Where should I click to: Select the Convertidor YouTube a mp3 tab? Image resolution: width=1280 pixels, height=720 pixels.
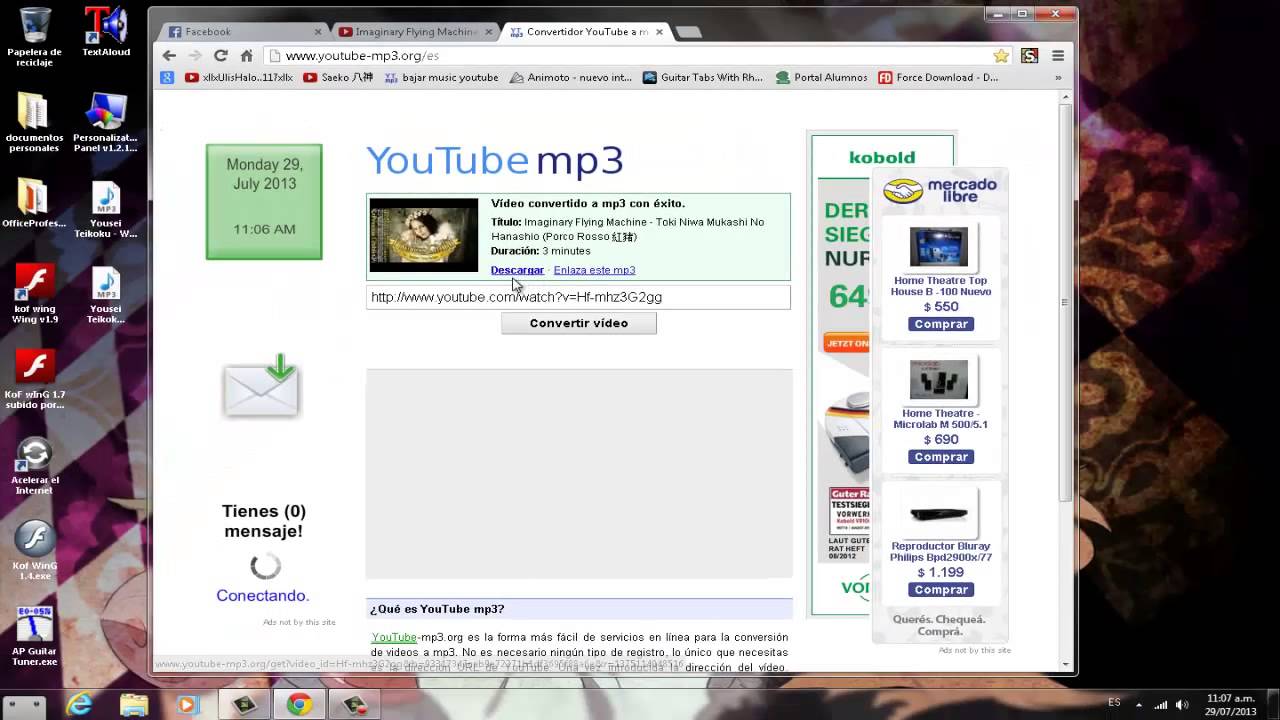click(x=587, y=32)
